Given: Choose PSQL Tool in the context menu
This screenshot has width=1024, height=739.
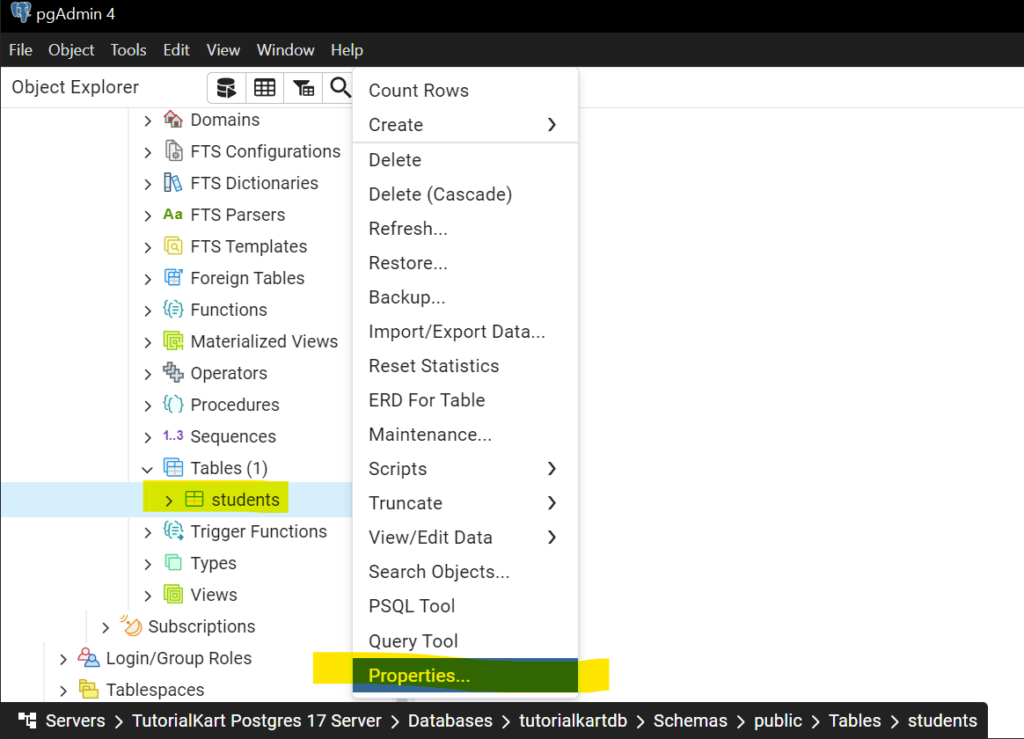Looking at the screenshot, I should 465,606.
